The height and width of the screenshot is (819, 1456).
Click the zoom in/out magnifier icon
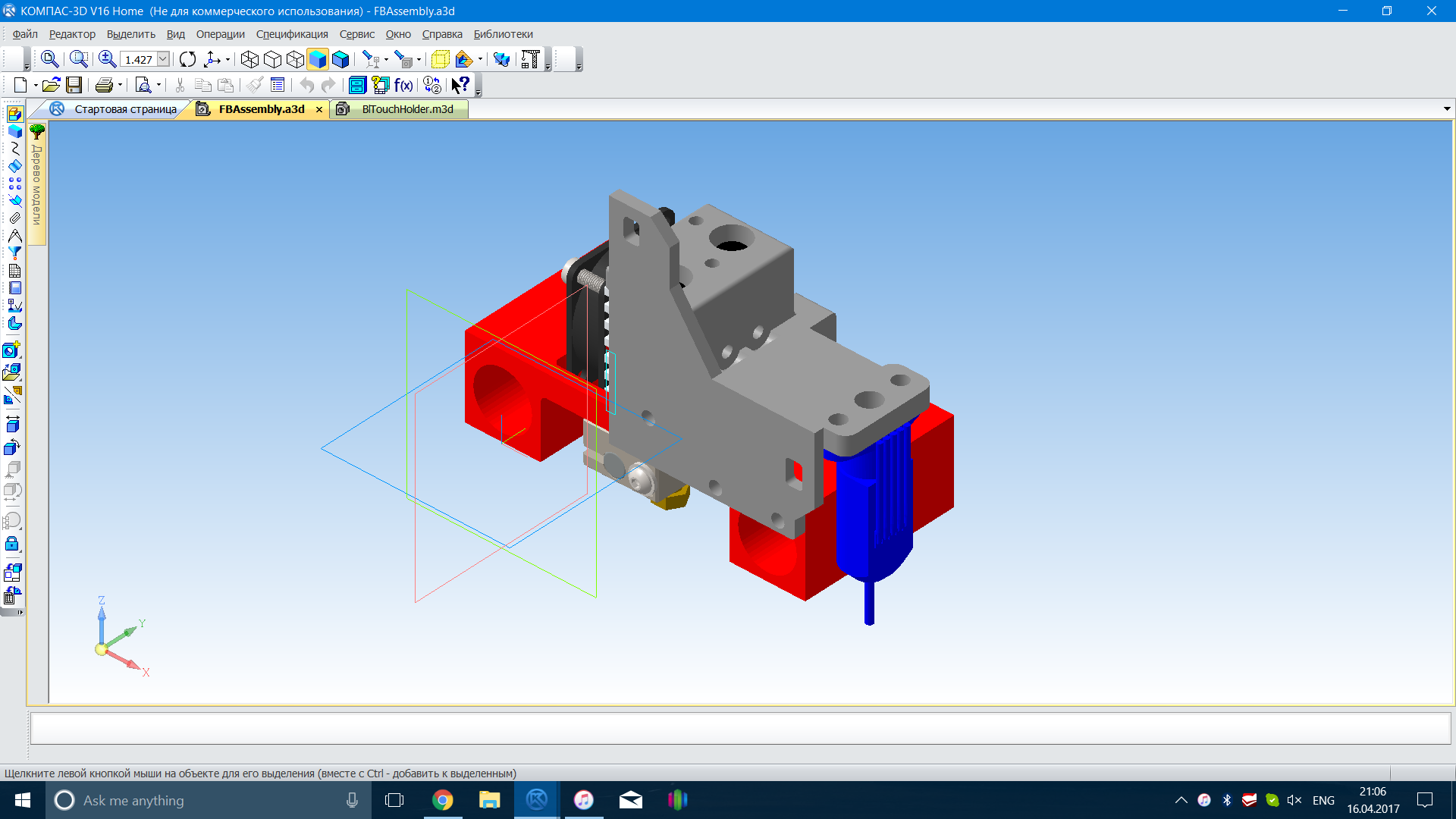107,59
